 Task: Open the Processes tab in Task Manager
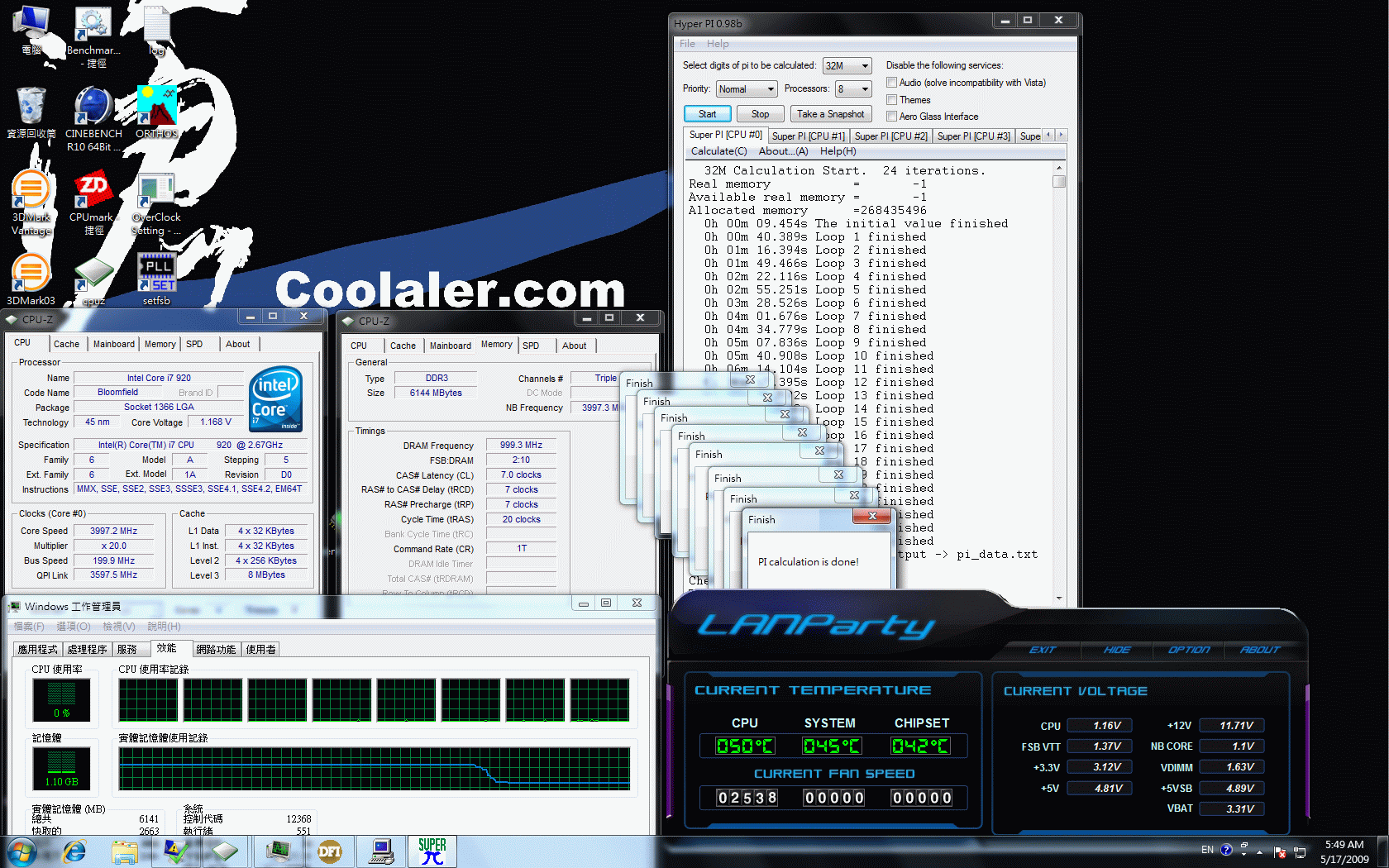[88, 650]
